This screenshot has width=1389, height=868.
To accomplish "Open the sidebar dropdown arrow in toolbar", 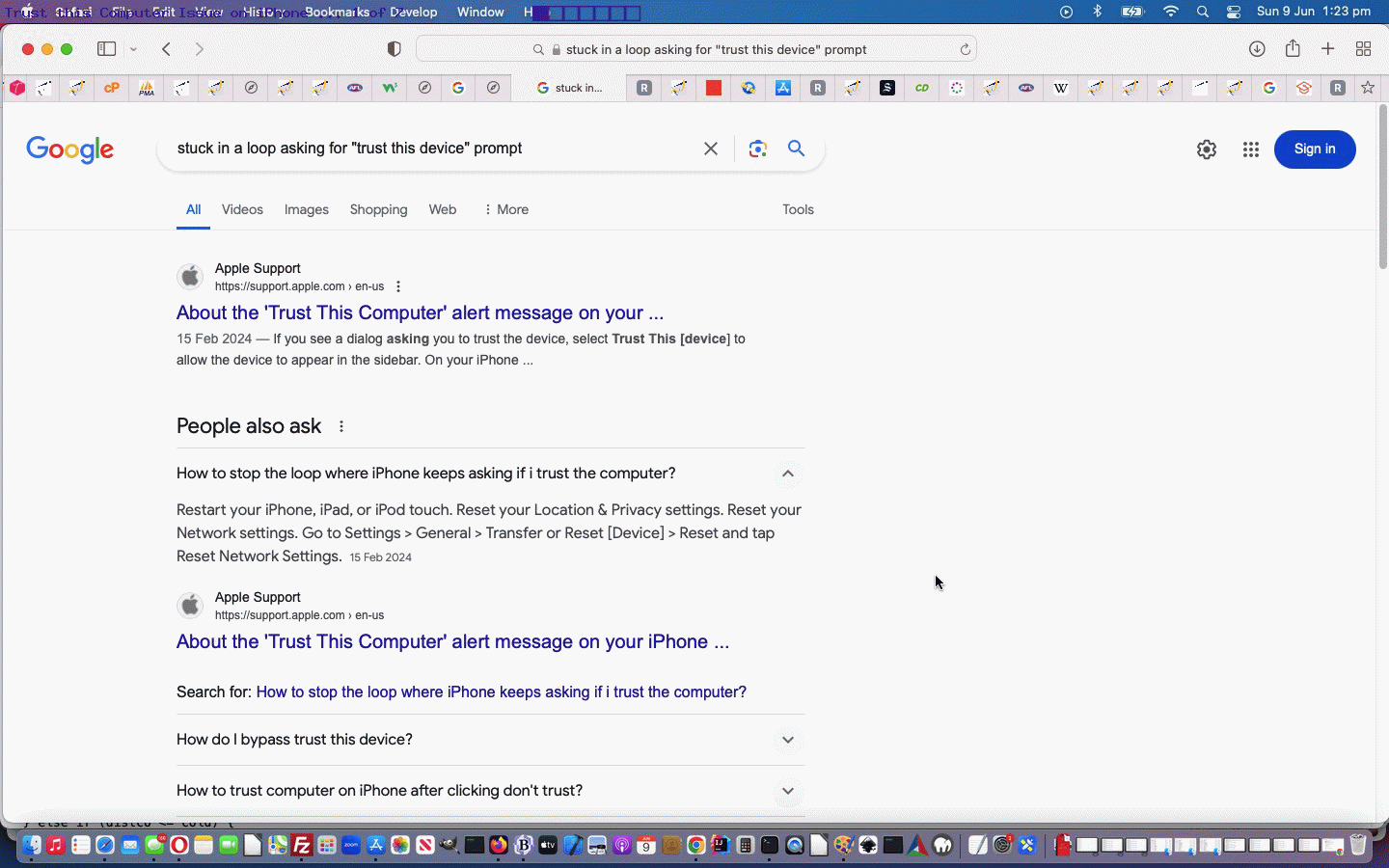I will coord(133,49).
